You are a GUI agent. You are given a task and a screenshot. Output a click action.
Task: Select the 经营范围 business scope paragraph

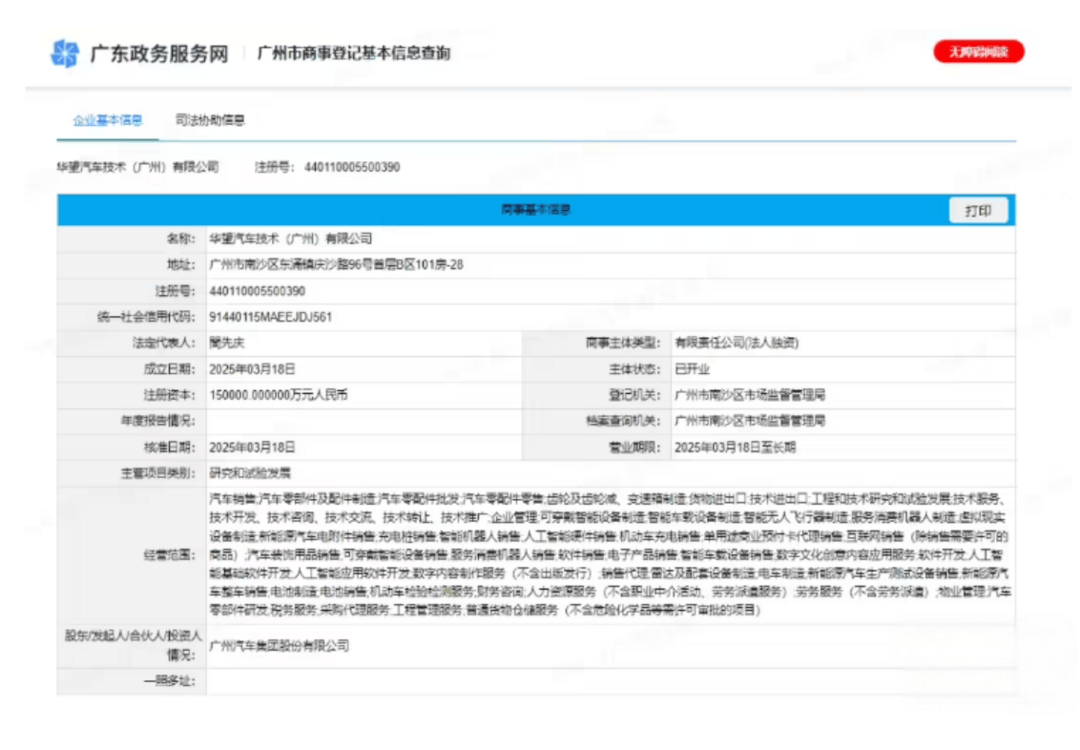610,554
